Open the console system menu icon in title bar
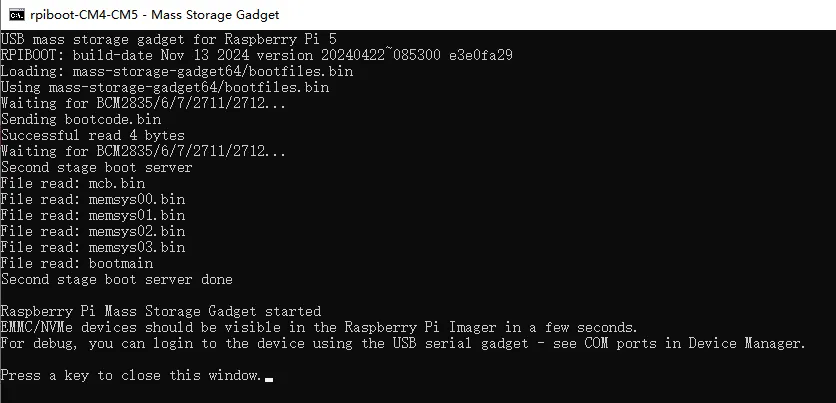This screenshot has height=403, width=836. point(17,14)
